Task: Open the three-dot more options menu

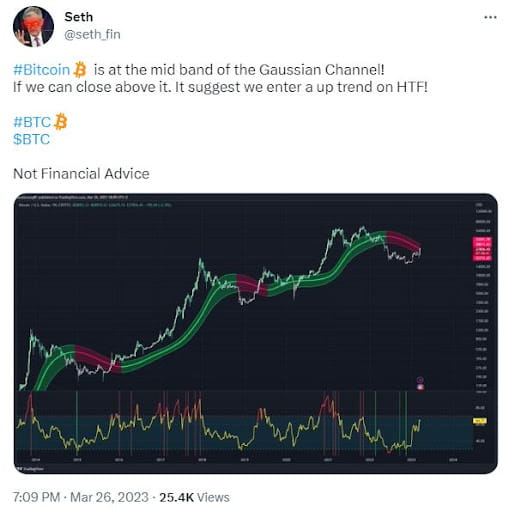Action: (x=490, y=18)
